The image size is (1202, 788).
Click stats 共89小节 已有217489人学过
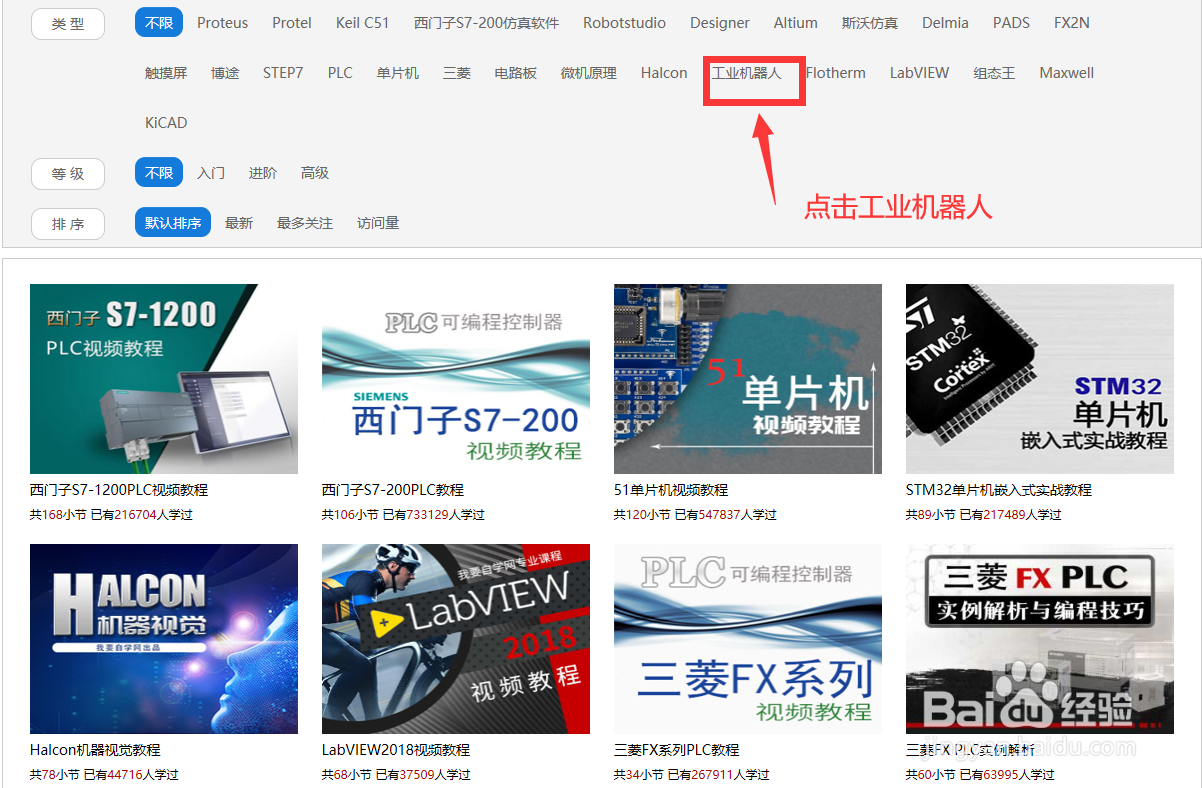click(984, 515)
